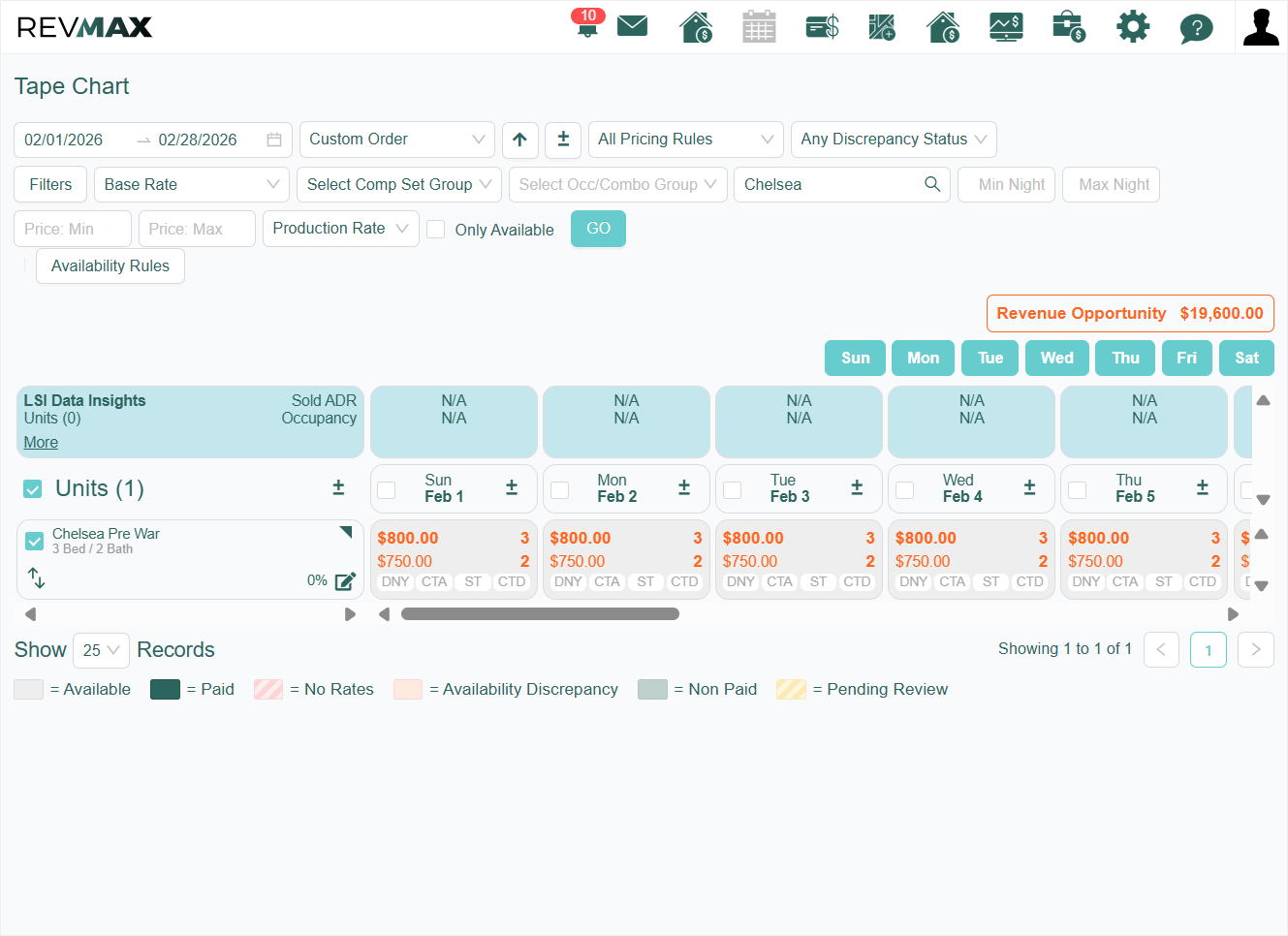The height and width of the screenshot is (936, 1288).
Task: Open the All Pricing Rules dropdown
Action: pyautogui.click(x=686, y=140)
